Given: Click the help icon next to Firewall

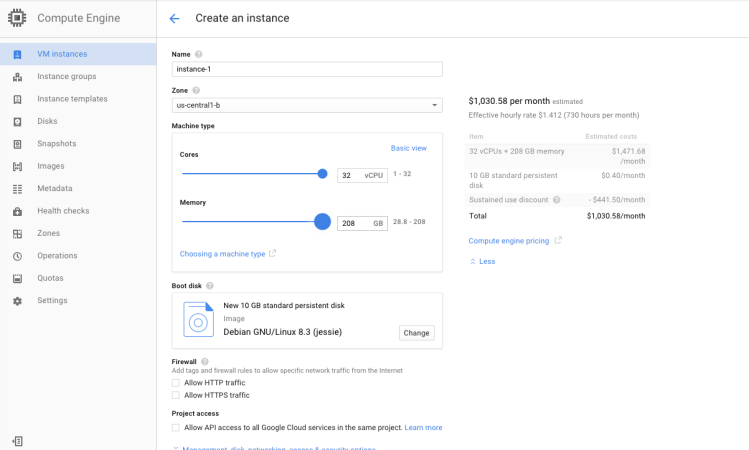Looking at the screenshot, I should point(204,362).
